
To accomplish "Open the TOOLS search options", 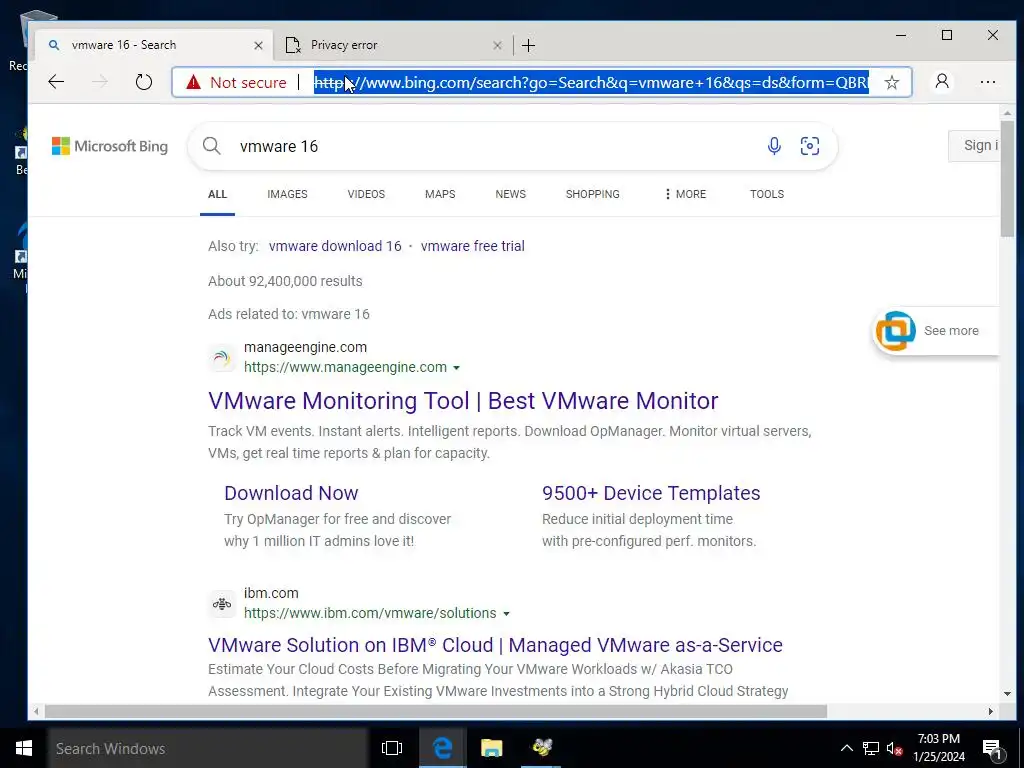I will pos(767,194).
